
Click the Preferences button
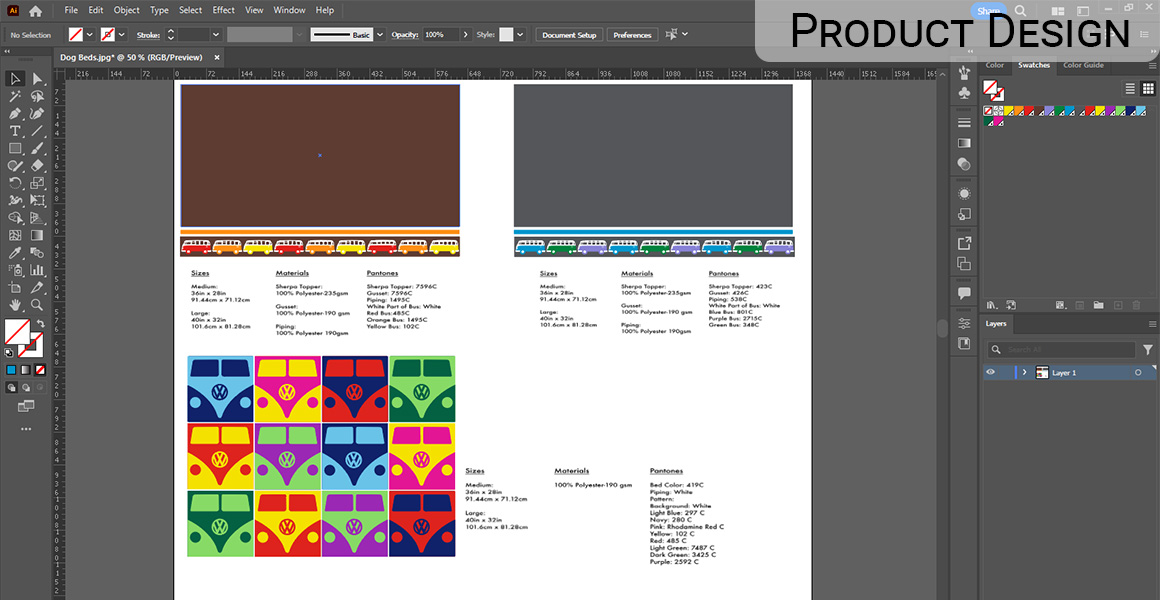(632, 35)
